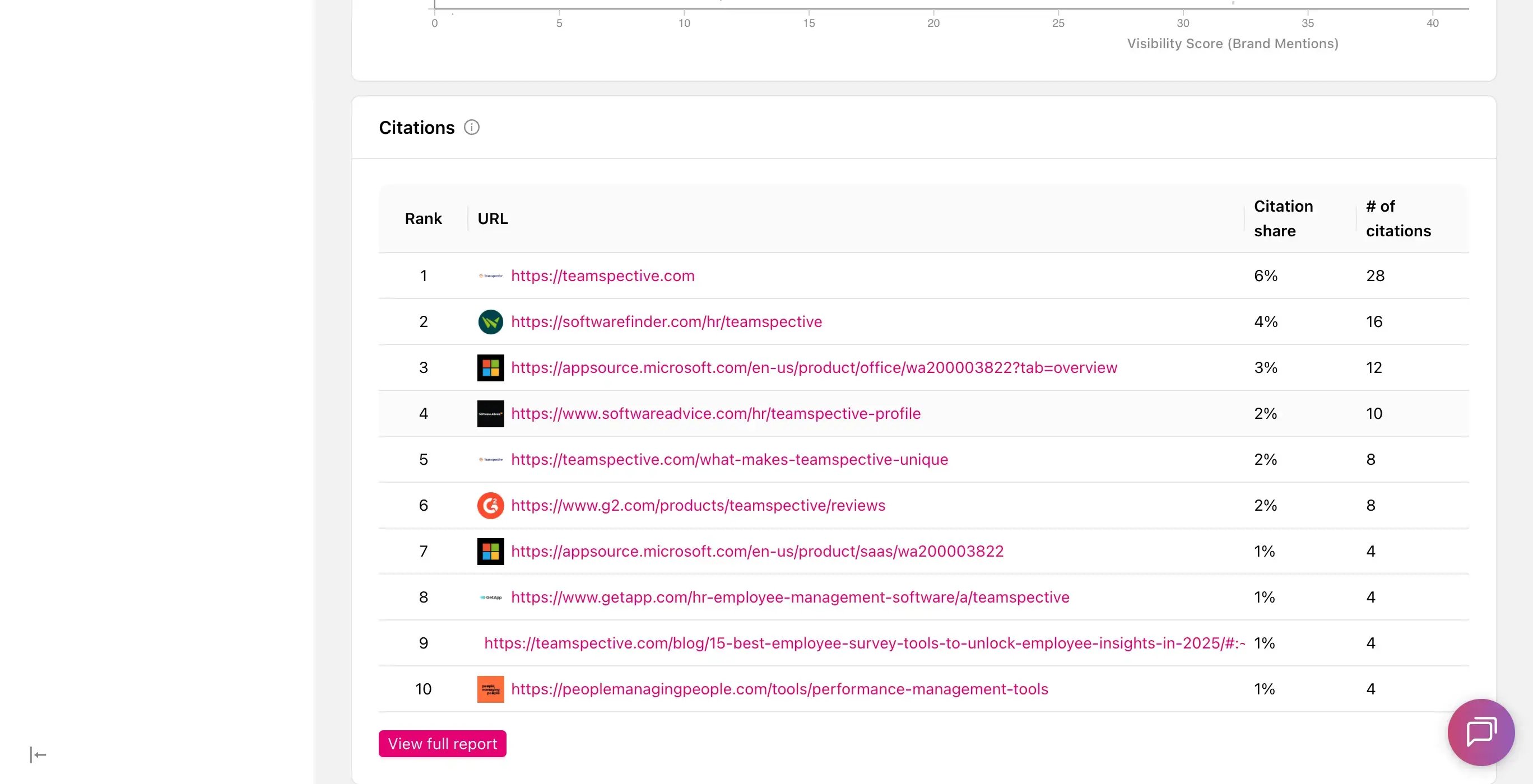
Task: Click the People Managing People favicon
Action: coord(490,689)
